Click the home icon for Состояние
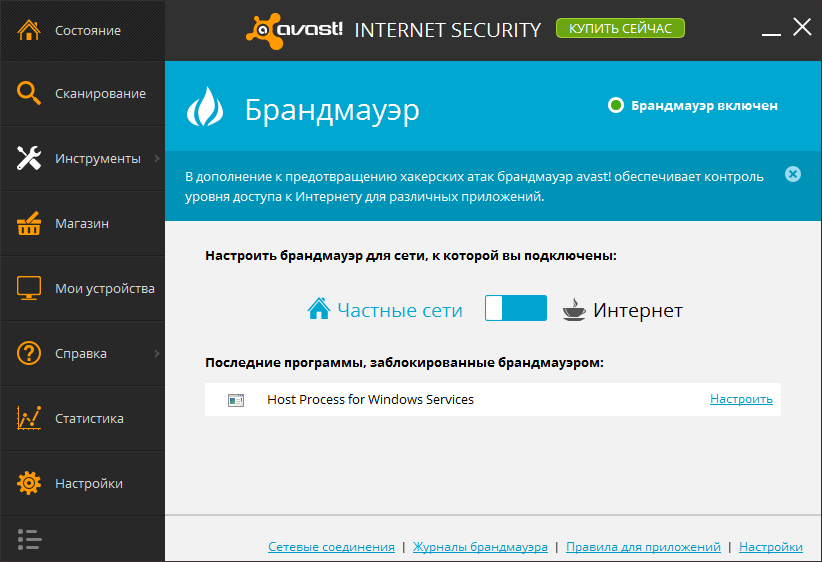This screenshot has width=822, height=562. 29,30
